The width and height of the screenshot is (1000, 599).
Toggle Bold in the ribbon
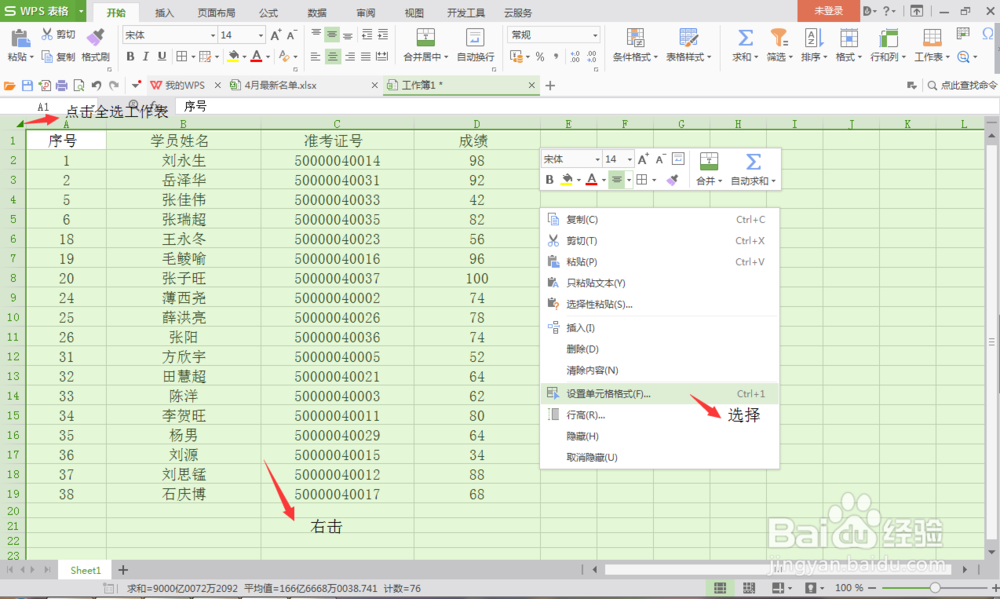tap(130, 57)
